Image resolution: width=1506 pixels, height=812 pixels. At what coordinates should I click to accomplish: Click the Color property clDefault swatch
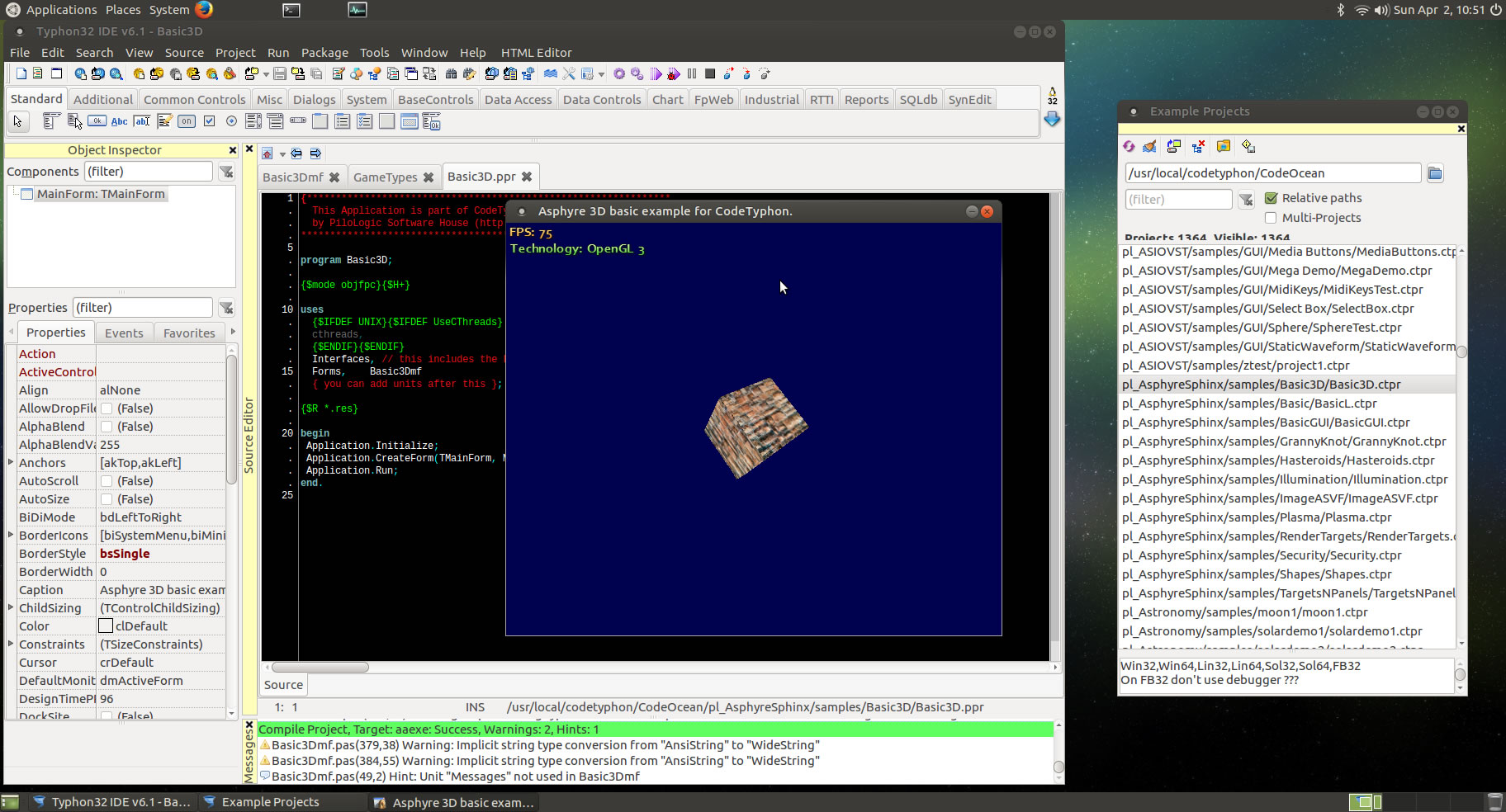(x=106, y=626)
